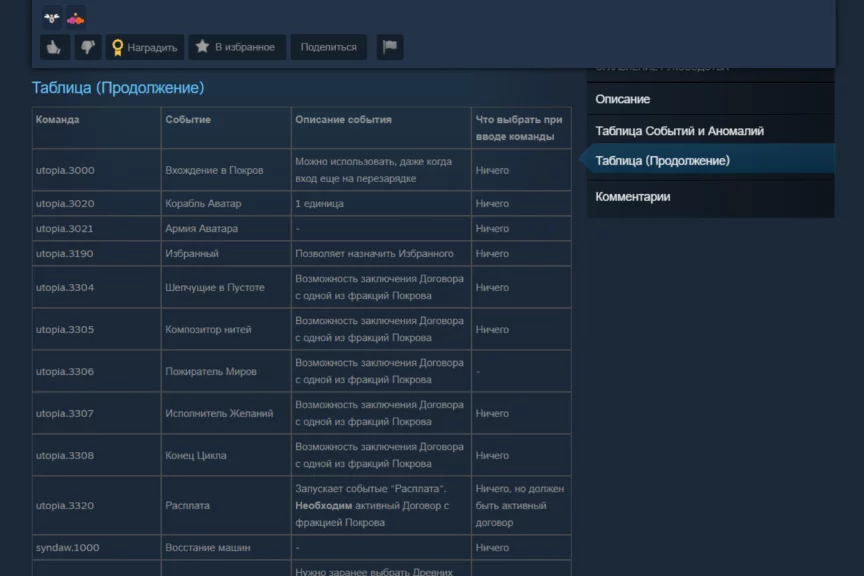Click the Корабль Аватар event cell

pos(203,204)
